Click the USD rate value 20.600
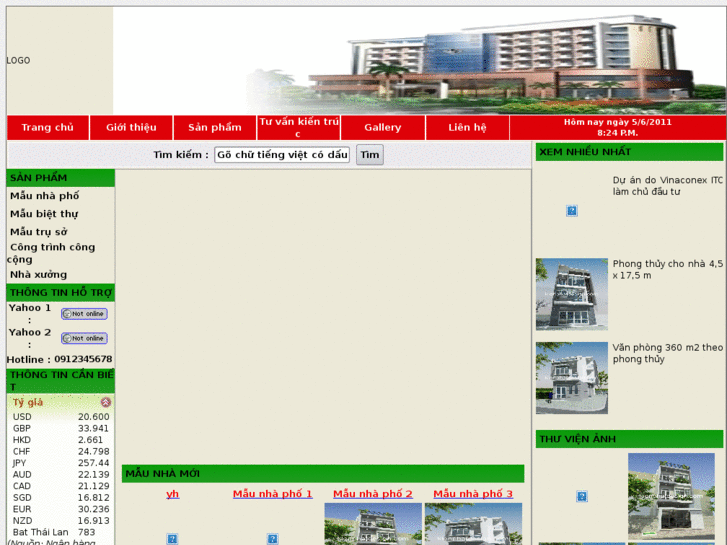 click(x=94, y=417)
